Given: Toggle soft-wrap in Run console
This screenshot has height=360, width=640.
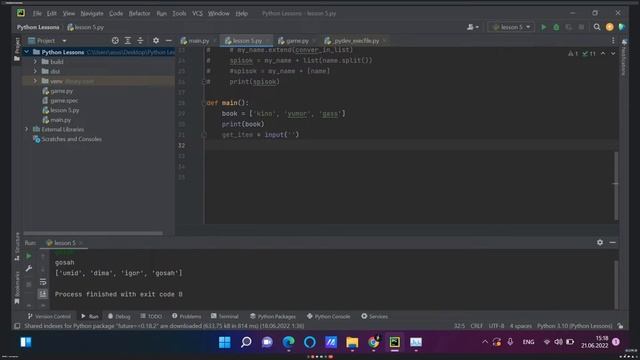Looking at the screenshot, I should [43, 282].
